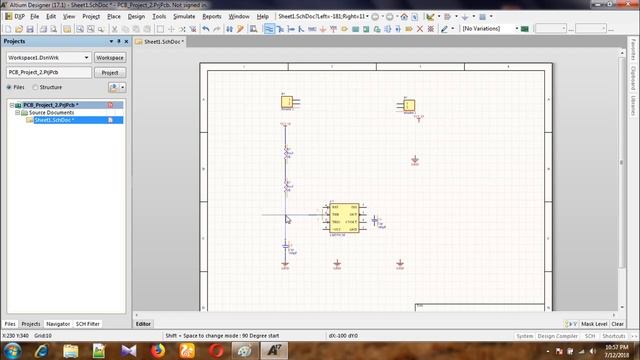Screen dimensions: 640x360
Task: Click the selection rectangle tool icon
Action: [160, 29]
